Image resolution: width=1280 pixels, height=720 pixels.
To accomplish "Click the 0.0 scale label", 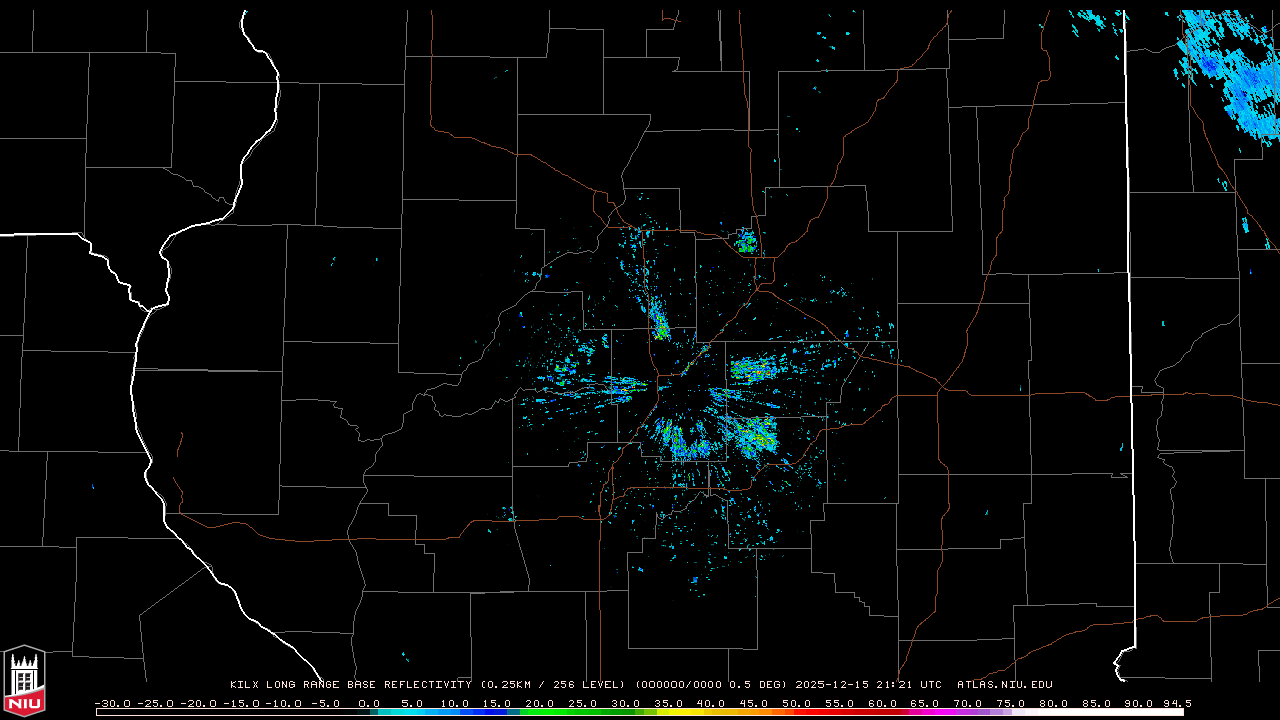I will (x=369, y=703).
